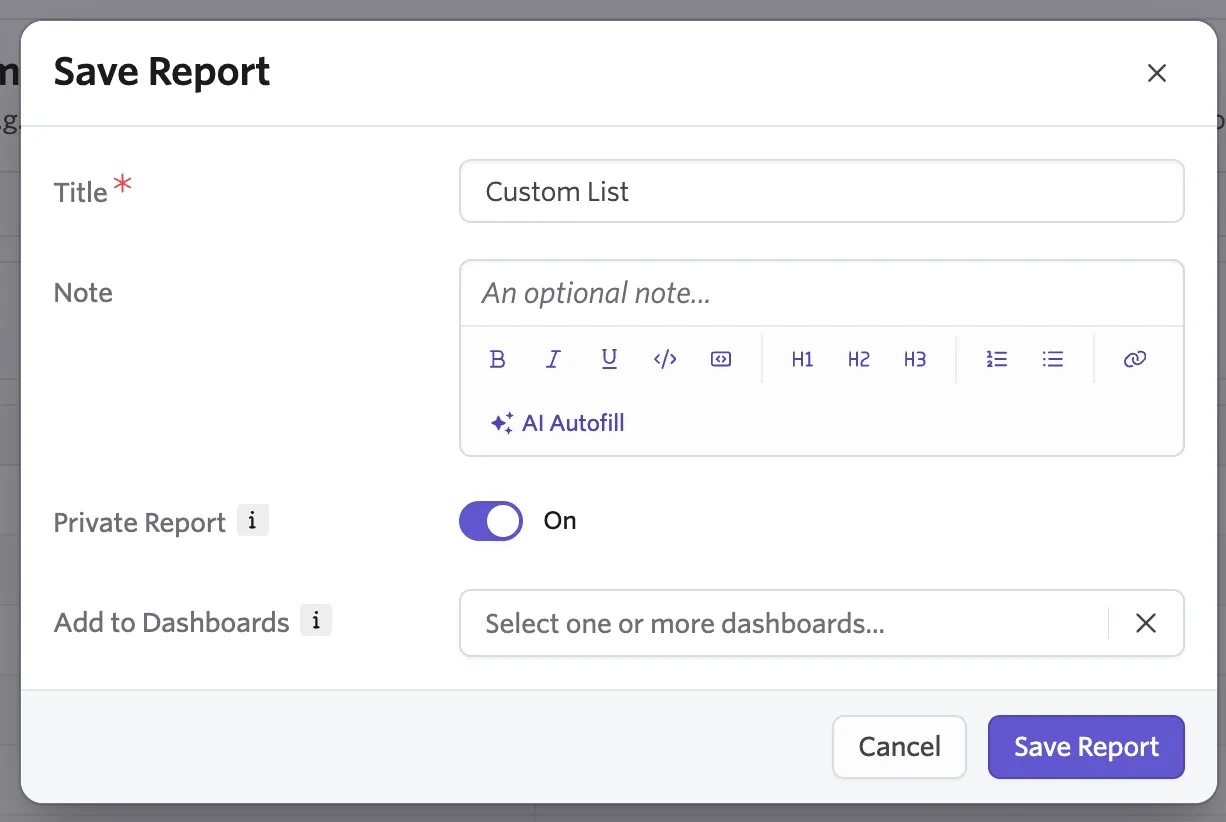Insert a numbered list in the note
This screenshot has width=1226, height=822.
pyautogui.click(x=996, y=359)
